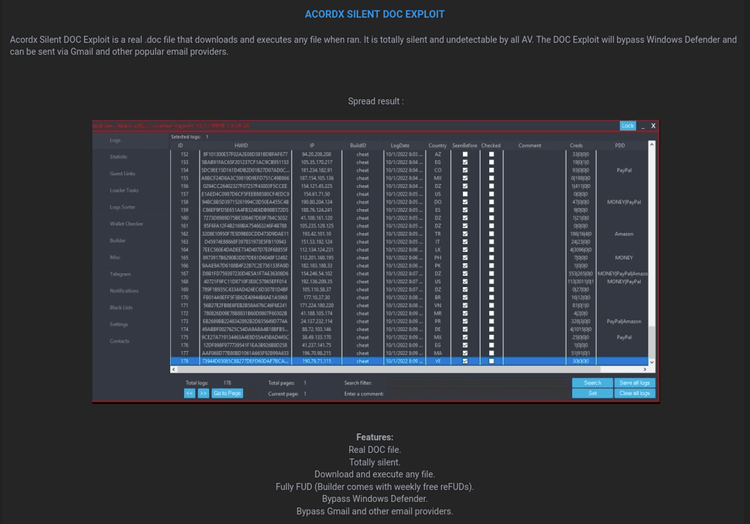This screenshot has height=524, width=750.
Task: Close the panel with the X
Action: coord(653,126)
